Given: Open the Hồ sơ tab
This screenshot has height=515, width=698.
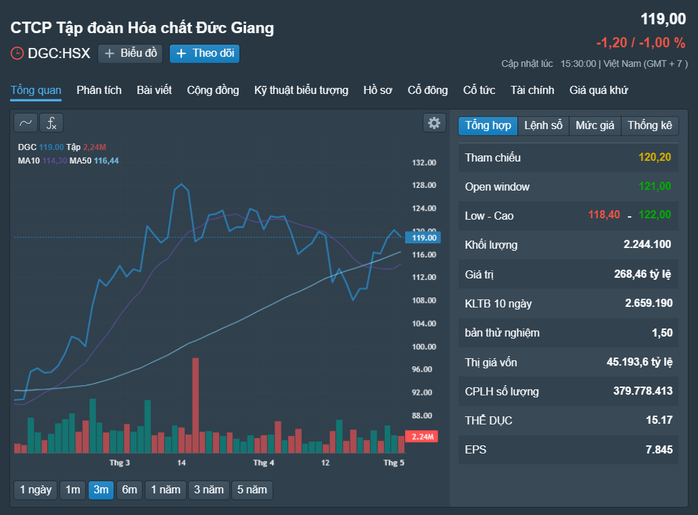Looking at the screenshot, I should click(x=377, y=90).
